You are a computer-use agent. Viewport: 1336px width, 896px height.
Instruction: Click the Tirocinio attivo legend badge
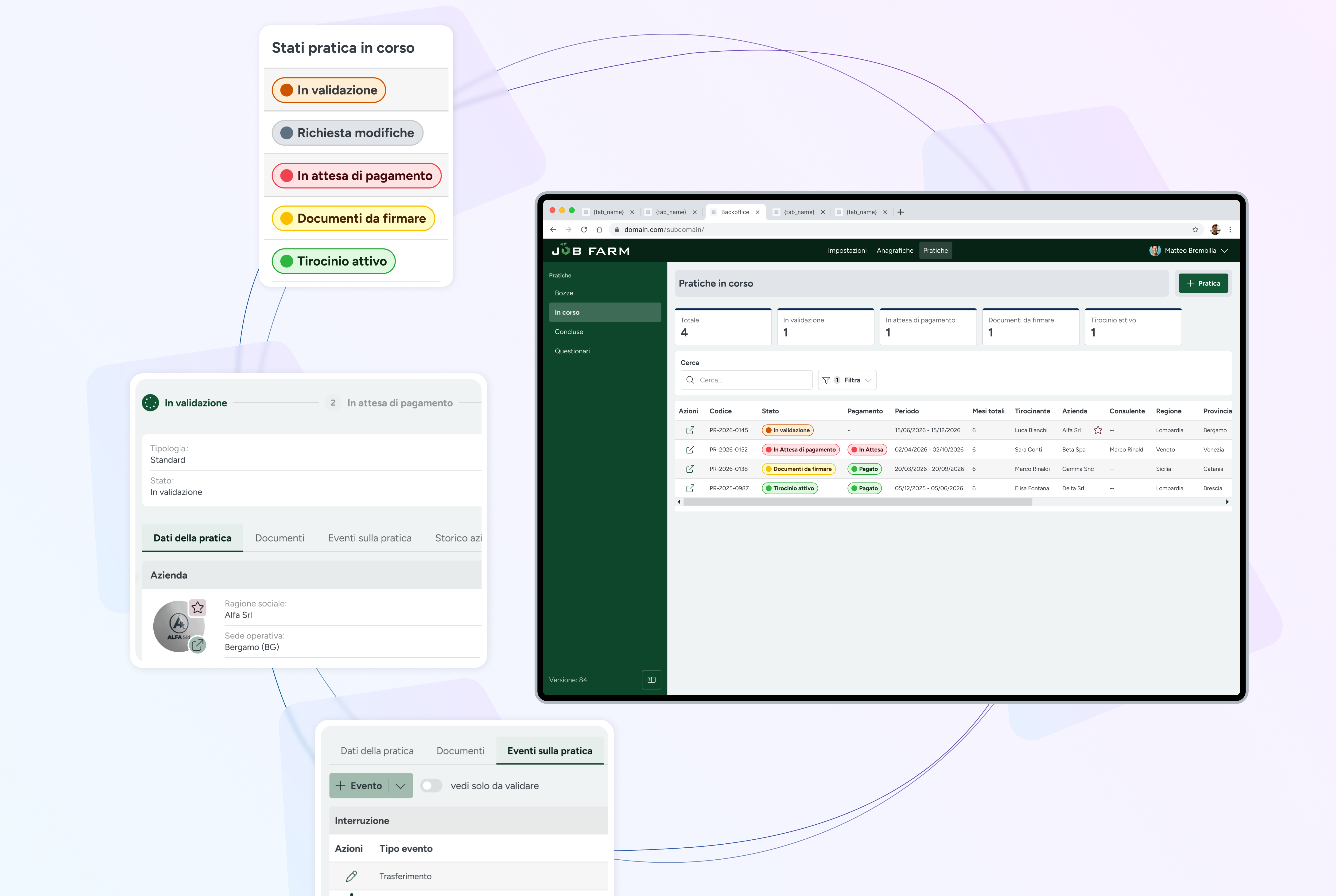coord(334,261)
